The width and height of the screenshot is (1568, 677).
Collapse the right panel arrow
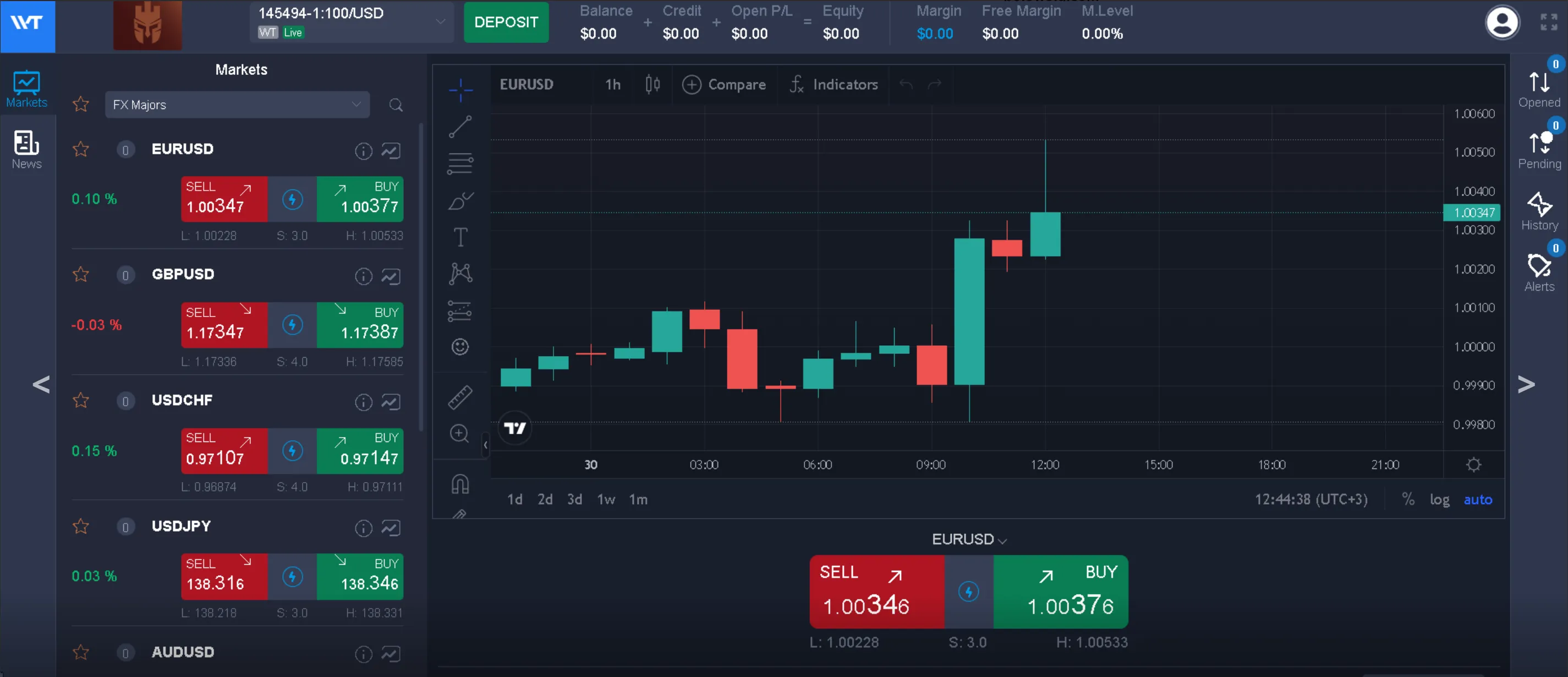point(1526,384)
